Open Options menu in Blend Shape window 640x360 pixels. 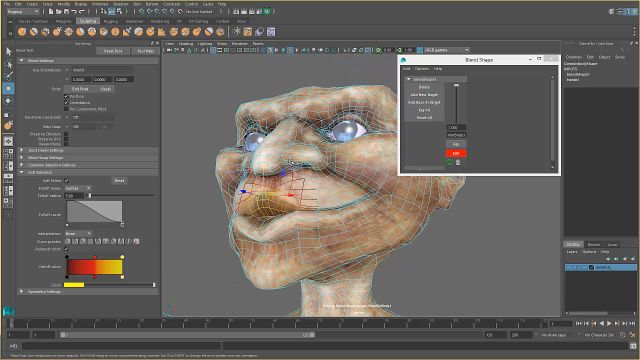(422, 69)
